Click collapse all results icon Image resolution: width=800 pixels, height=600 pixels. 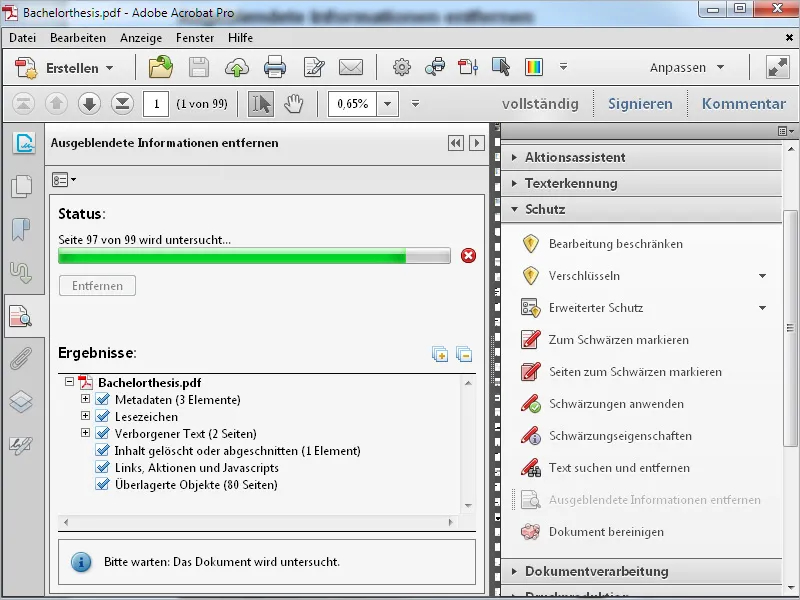[x=464, y=354]
